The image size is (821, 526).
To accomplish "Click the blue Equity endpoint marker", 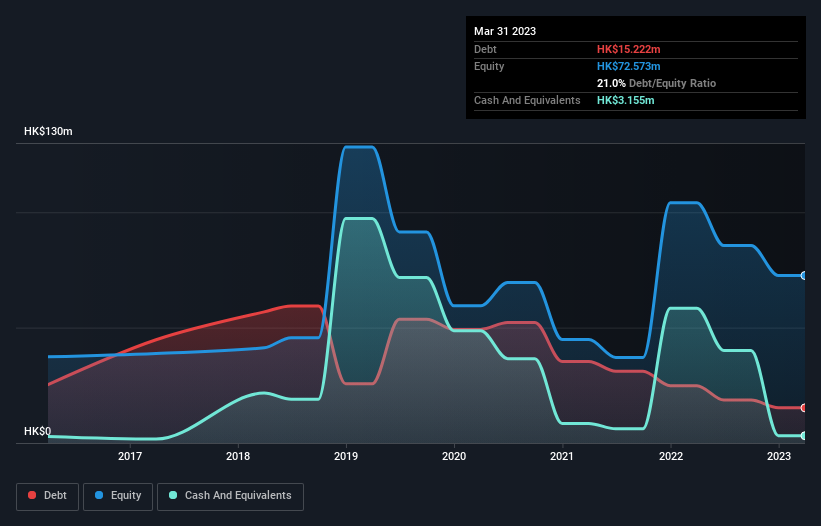I will point(804,276).
